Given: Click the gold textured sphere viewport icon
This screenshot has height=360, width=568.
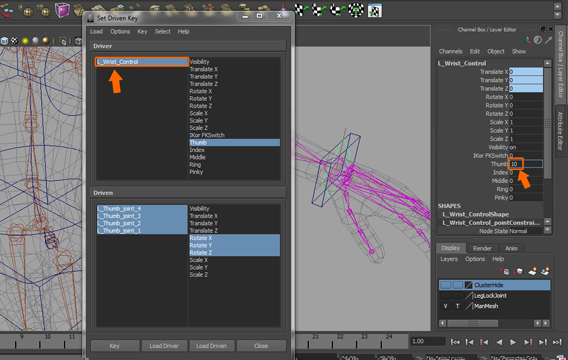Looking at the screenshot, I should 46,41.
